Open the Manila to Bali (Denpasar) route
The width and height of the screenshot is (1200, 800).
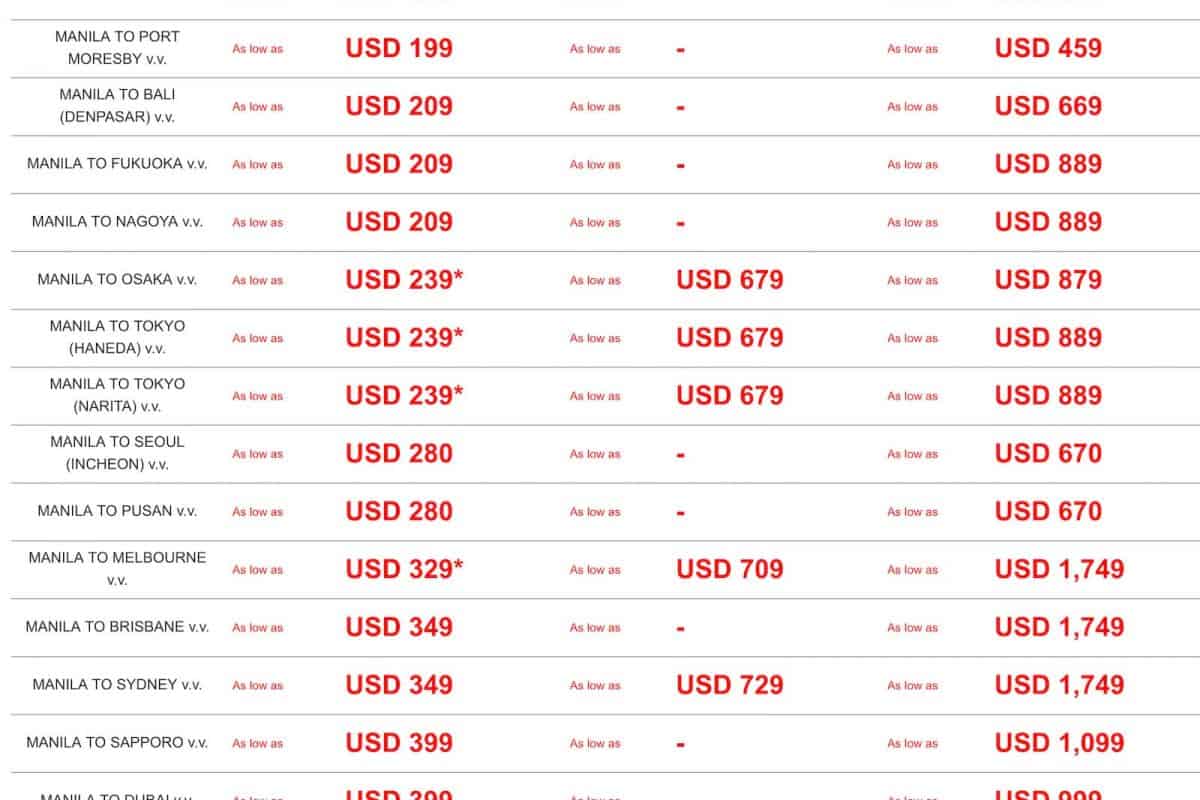pyautogui.click(x=117, y=106)
